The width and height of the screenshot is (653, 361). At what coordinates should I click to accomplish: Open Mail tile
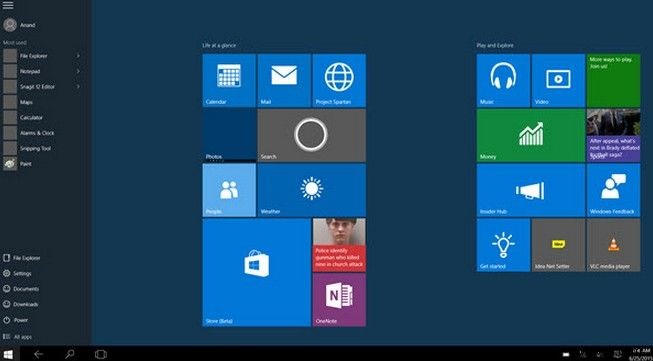pyautogui.click(x=284, y=80)
